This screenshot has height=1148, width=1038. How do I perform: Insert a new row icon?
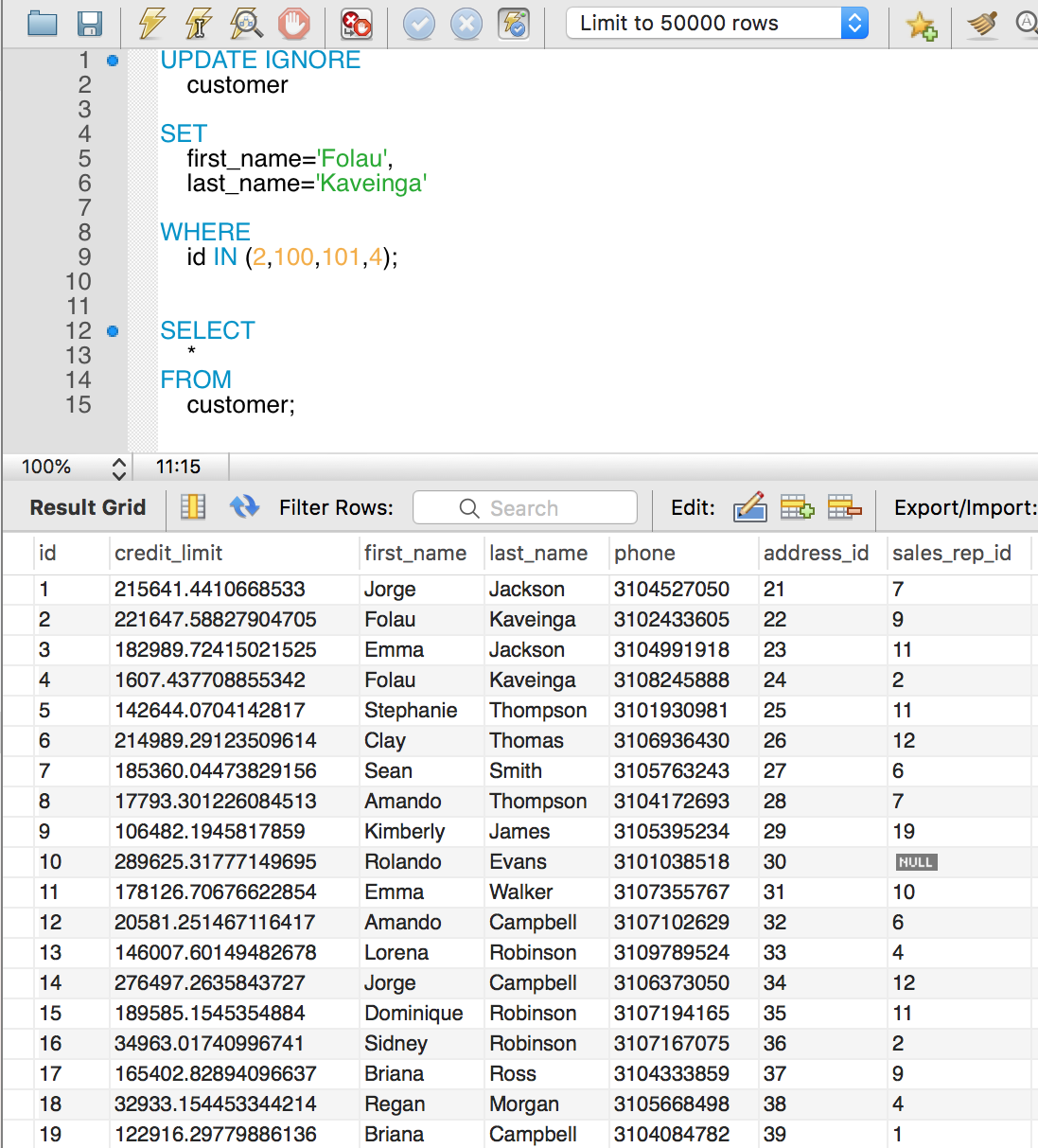[797, 507]
